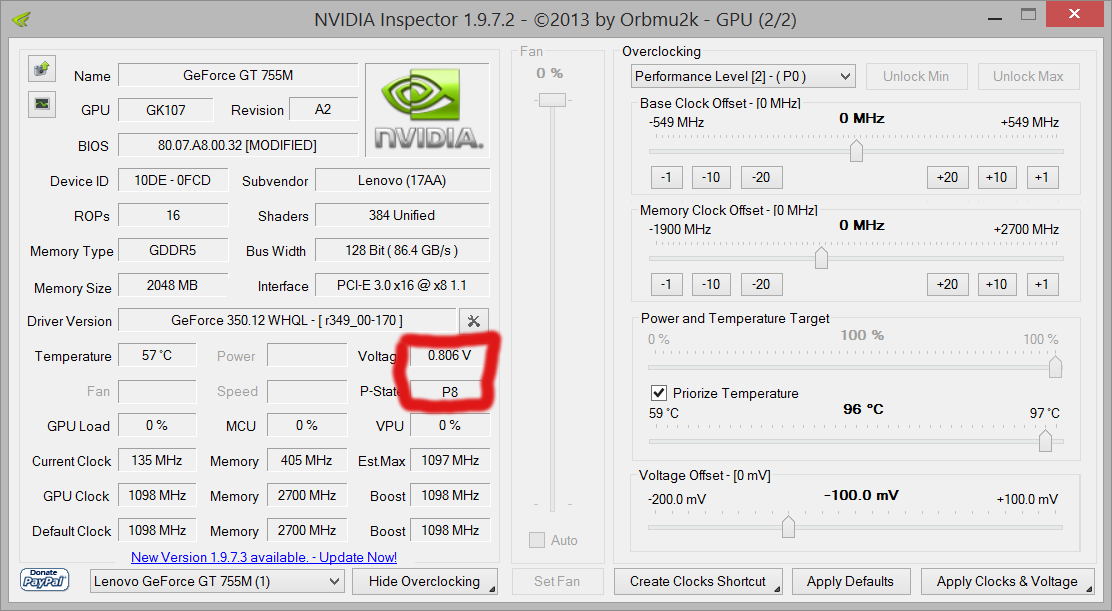Click the Memory Type field GDDR5
The height and width of the screenshot is (611, 1112).
[x=173, y=250]
